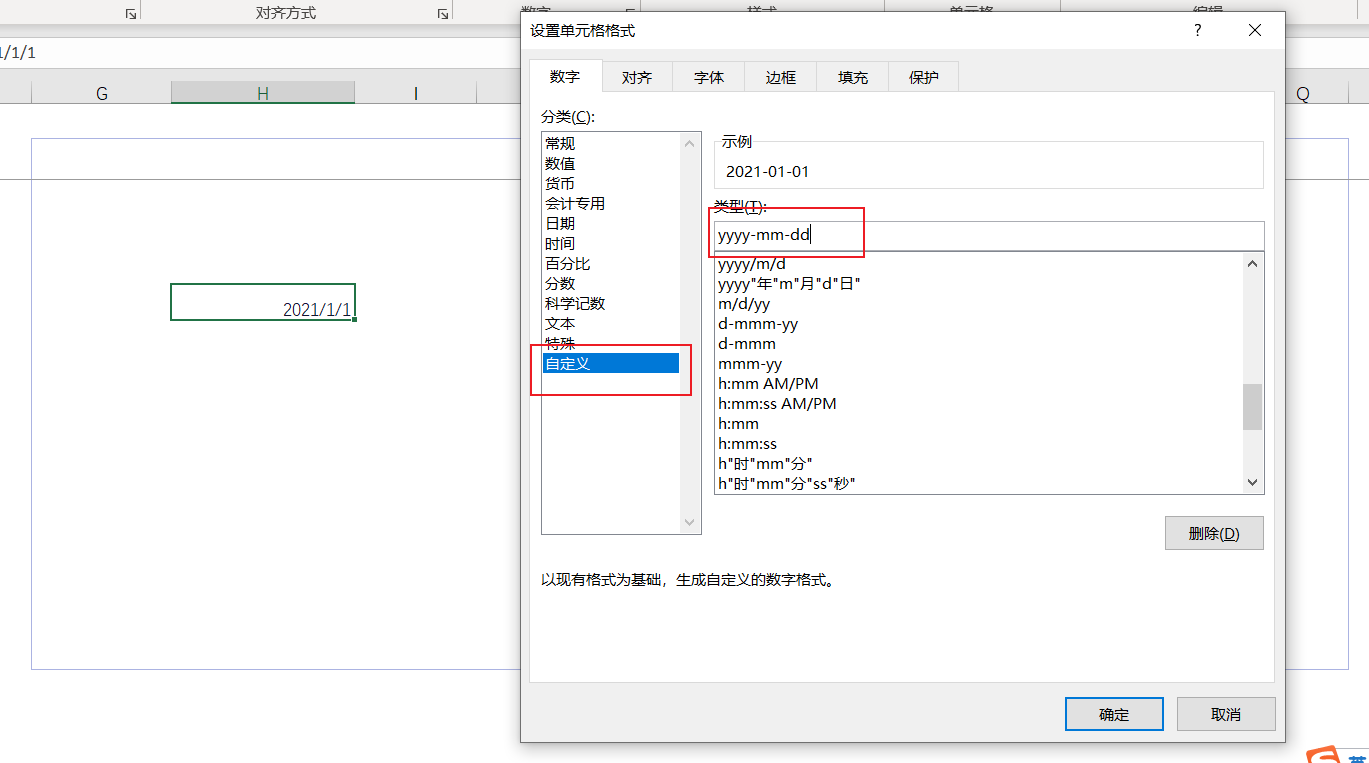Click the type list scrollbar thumb
Image resolution: width=1369 pixels, height=763 pixels.
(x=1252, y=407)
